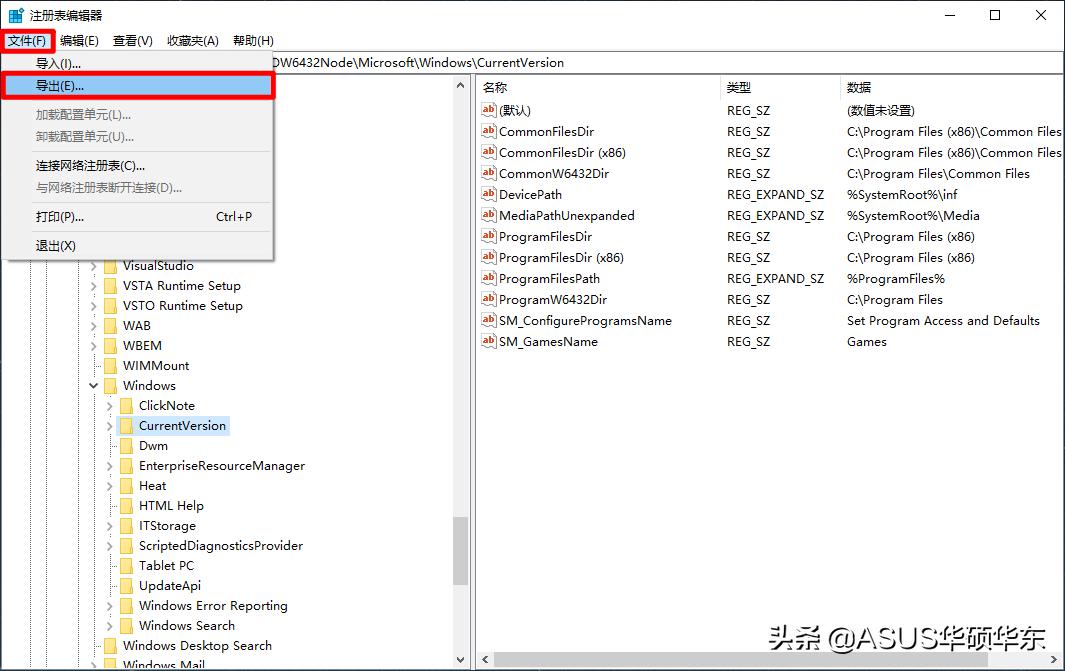Click the 数据 column header
The image size is (1065, 671).
click(x=858, y=88)
